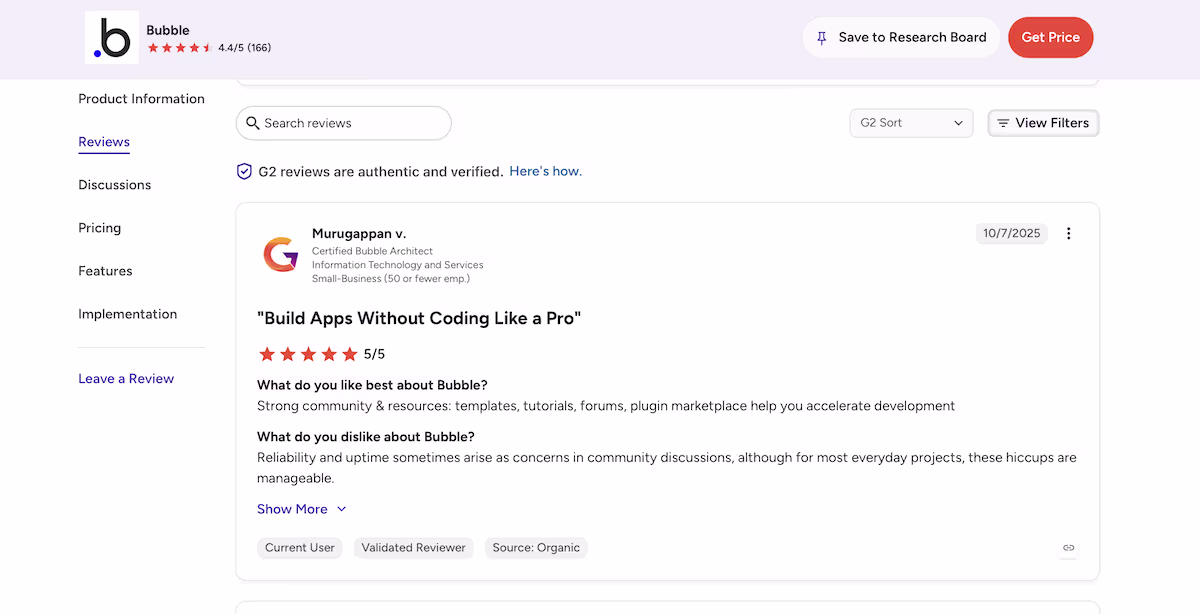Click the pin icon on Save to Research Board
Image resolution: width=1200 pixels, height=614 pixels.
point(822,38)
